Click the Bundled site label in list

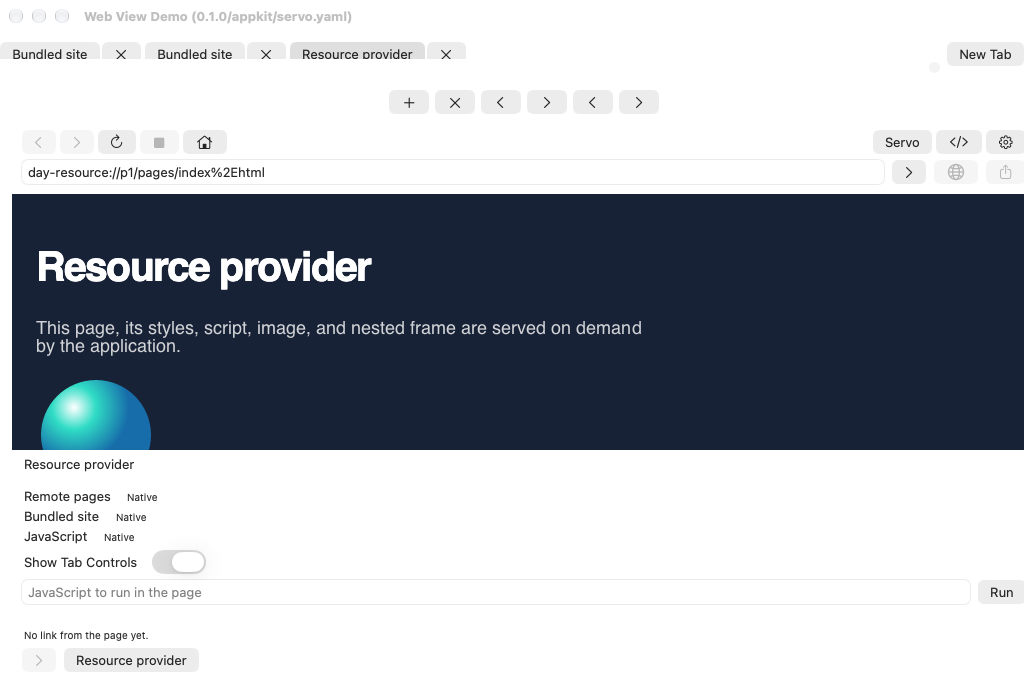tap(61, 516)
